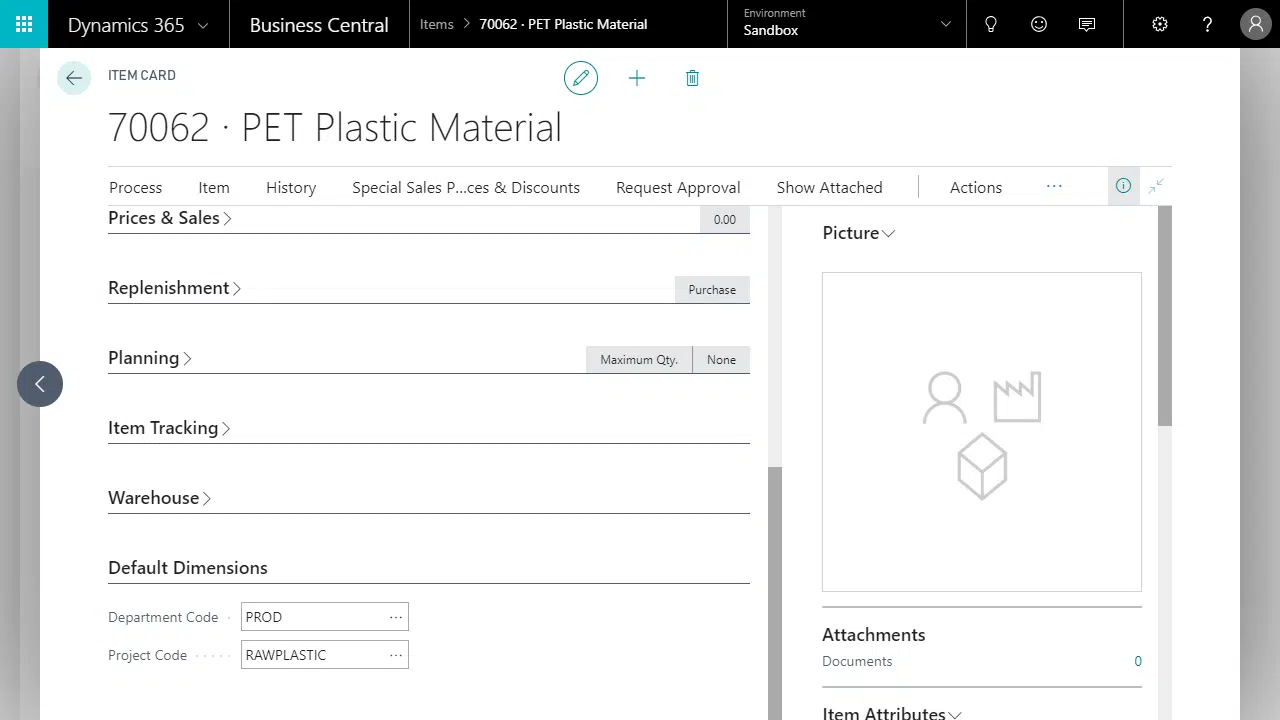Go back using the back arrow
Screen dimensions: 1280x720
point(74,77)
